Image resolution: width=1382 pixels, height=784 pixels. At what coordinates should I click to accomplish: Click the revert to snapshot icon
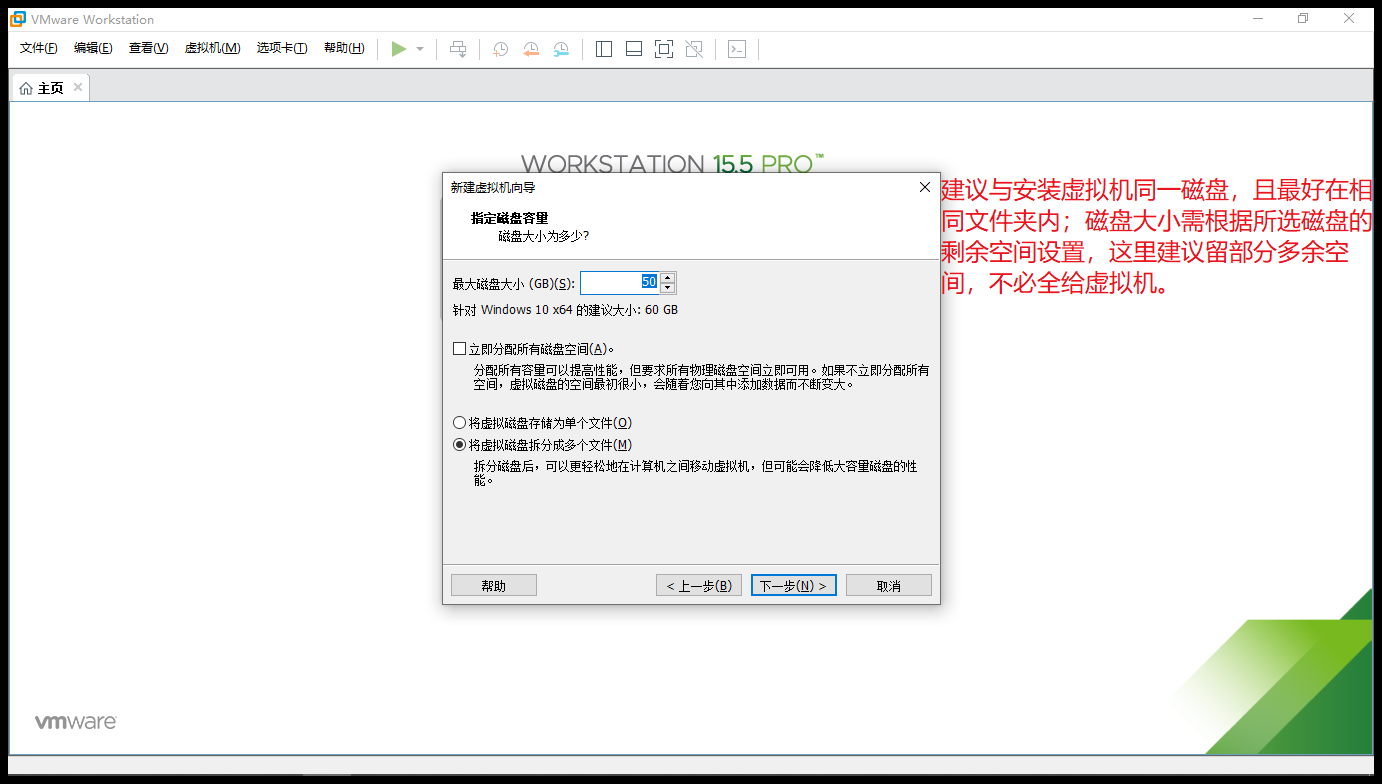[x=531, y=49]
